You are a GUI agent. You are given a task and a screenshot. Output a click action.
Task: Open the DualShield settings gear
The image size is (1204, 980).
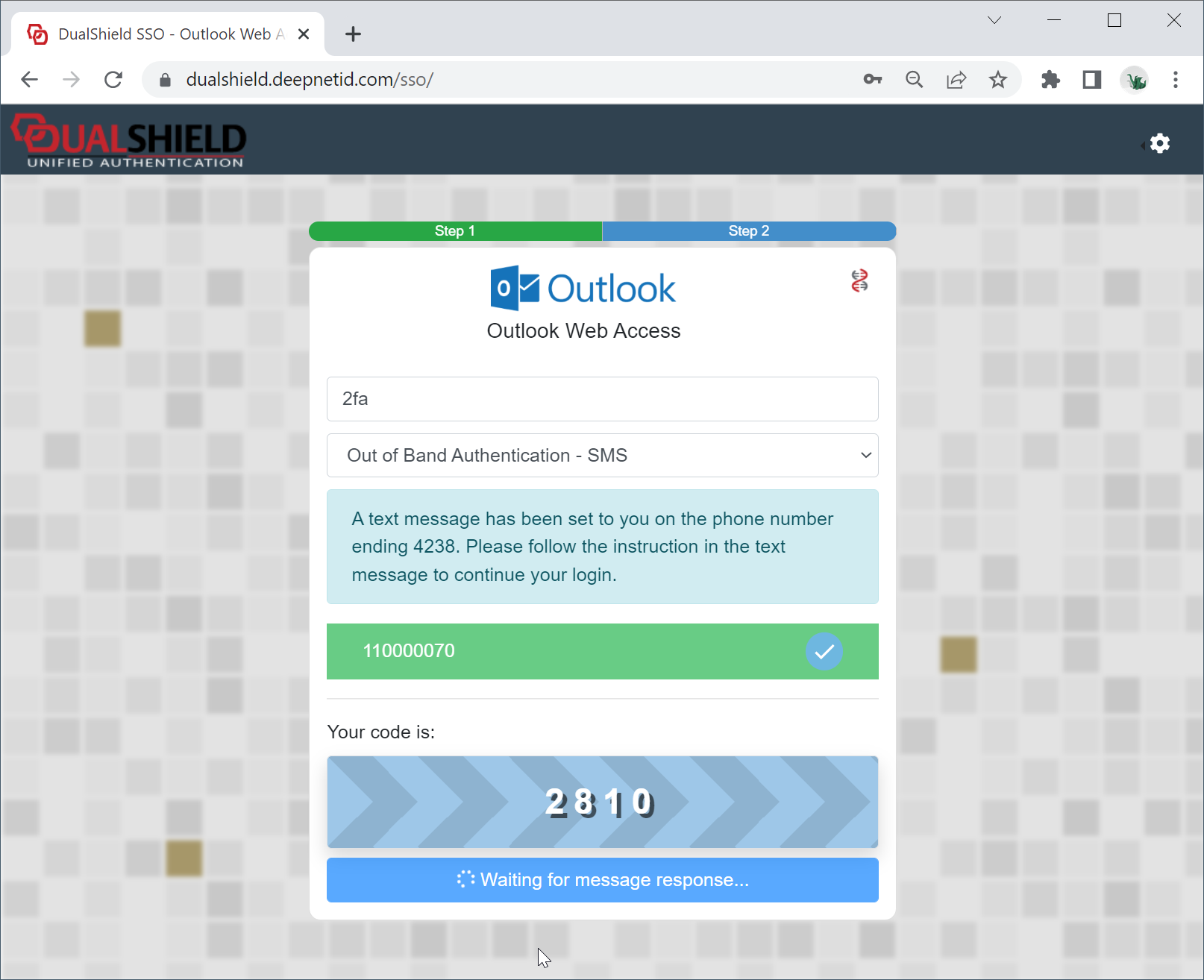coord(1159,143)
